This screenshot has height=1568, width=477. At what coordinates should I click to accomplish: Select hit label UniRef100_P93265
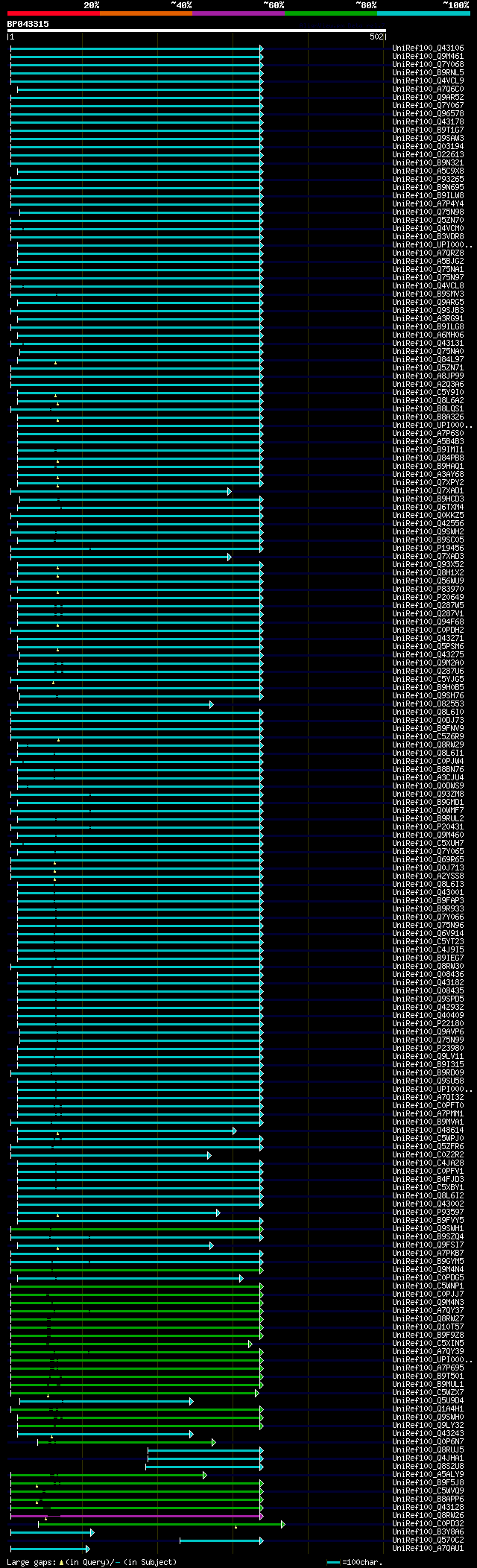click(428, 180)
